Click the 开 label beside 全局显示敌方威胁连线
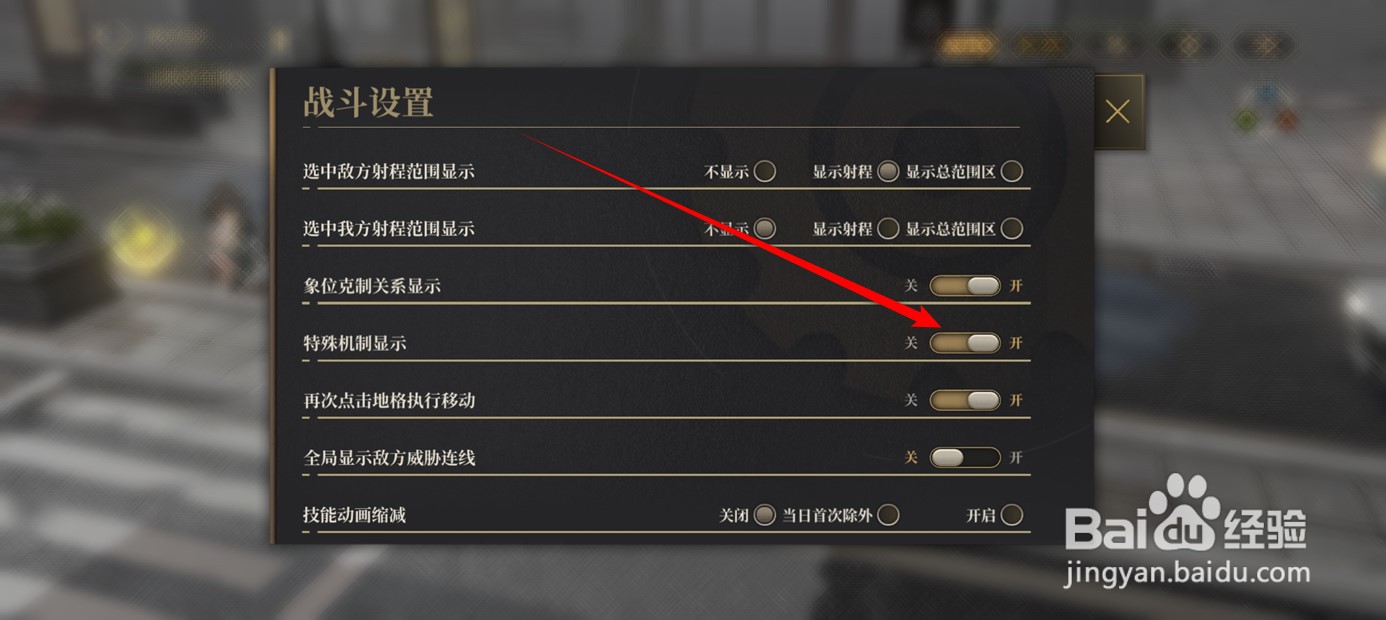Viewport: 1386px width, 620px height. tap(1016, 457)
